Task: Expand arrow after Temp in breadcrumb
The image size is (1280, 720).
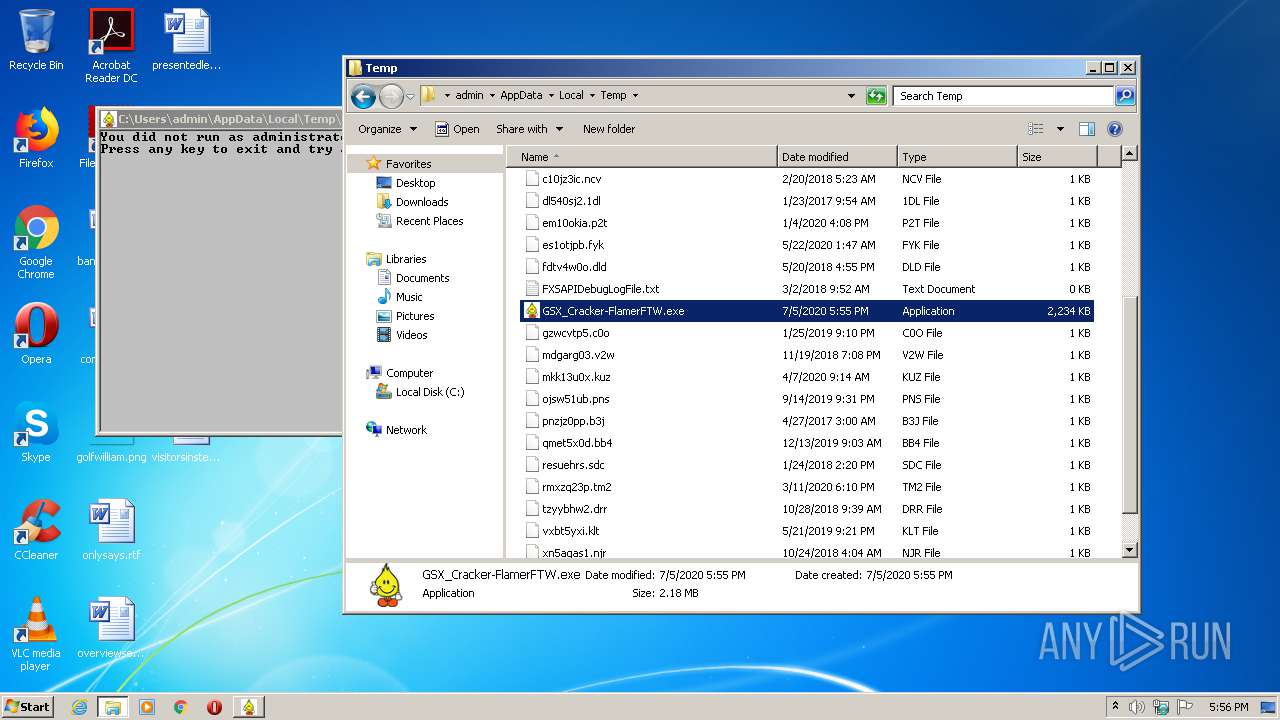Action: (x=635, y=96)
